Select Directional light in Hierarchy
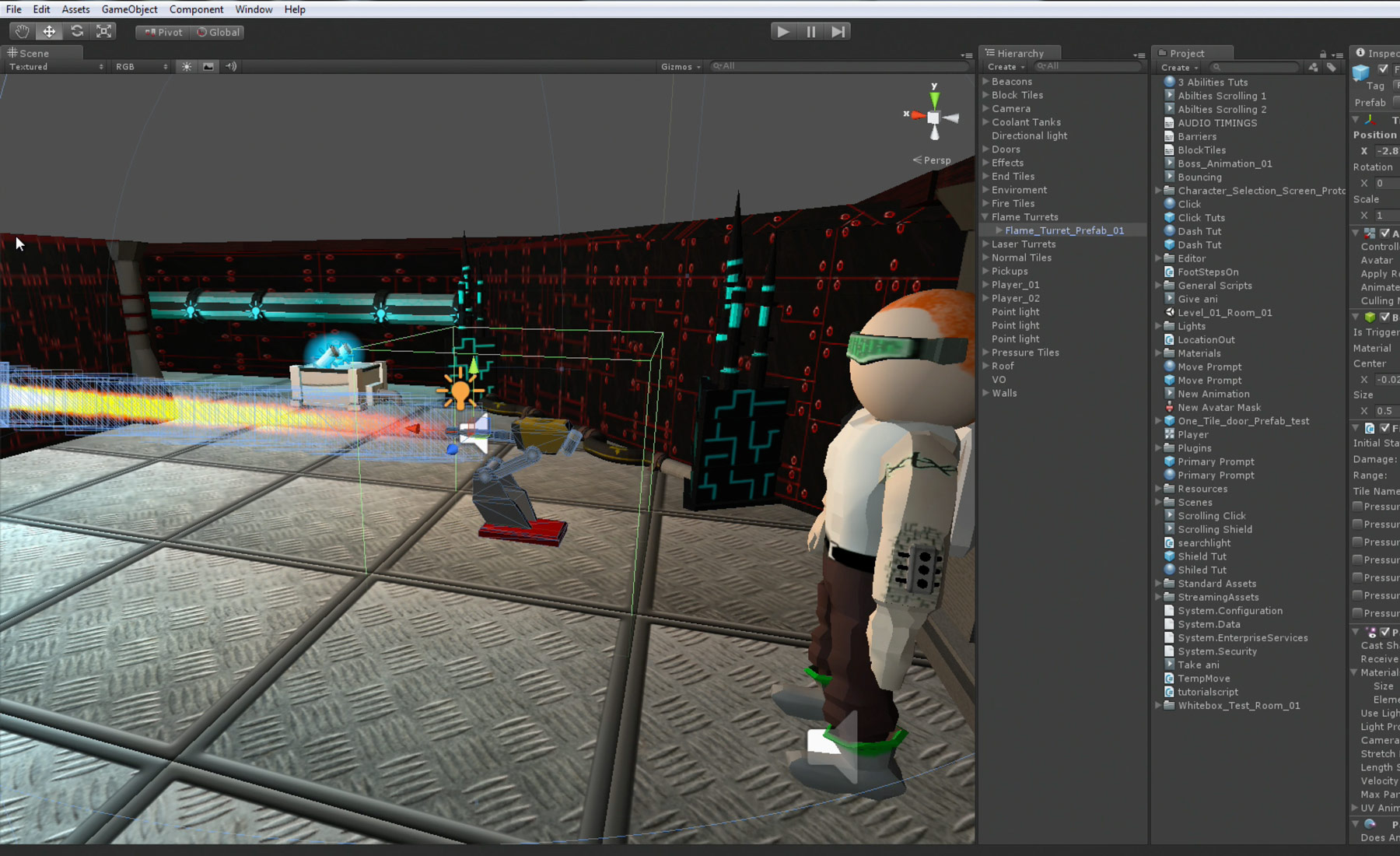1400x856 pixels. (1029, 135)
